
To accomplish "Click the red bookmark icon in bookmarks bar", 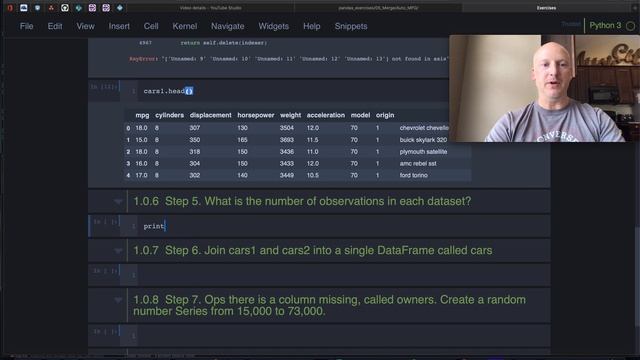I will (x=10, y=8).
